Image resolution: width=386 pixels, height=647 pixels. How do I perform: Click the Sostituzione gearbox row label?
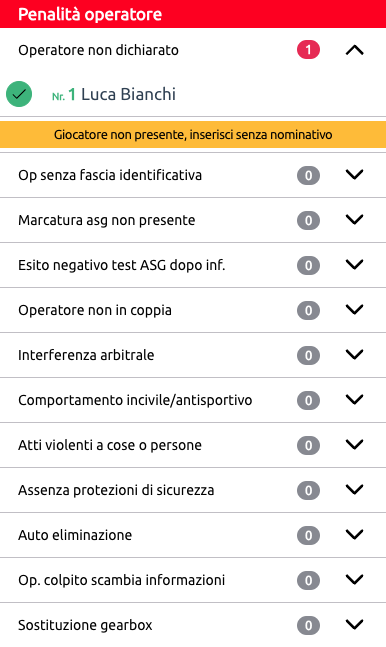[85, 625]
